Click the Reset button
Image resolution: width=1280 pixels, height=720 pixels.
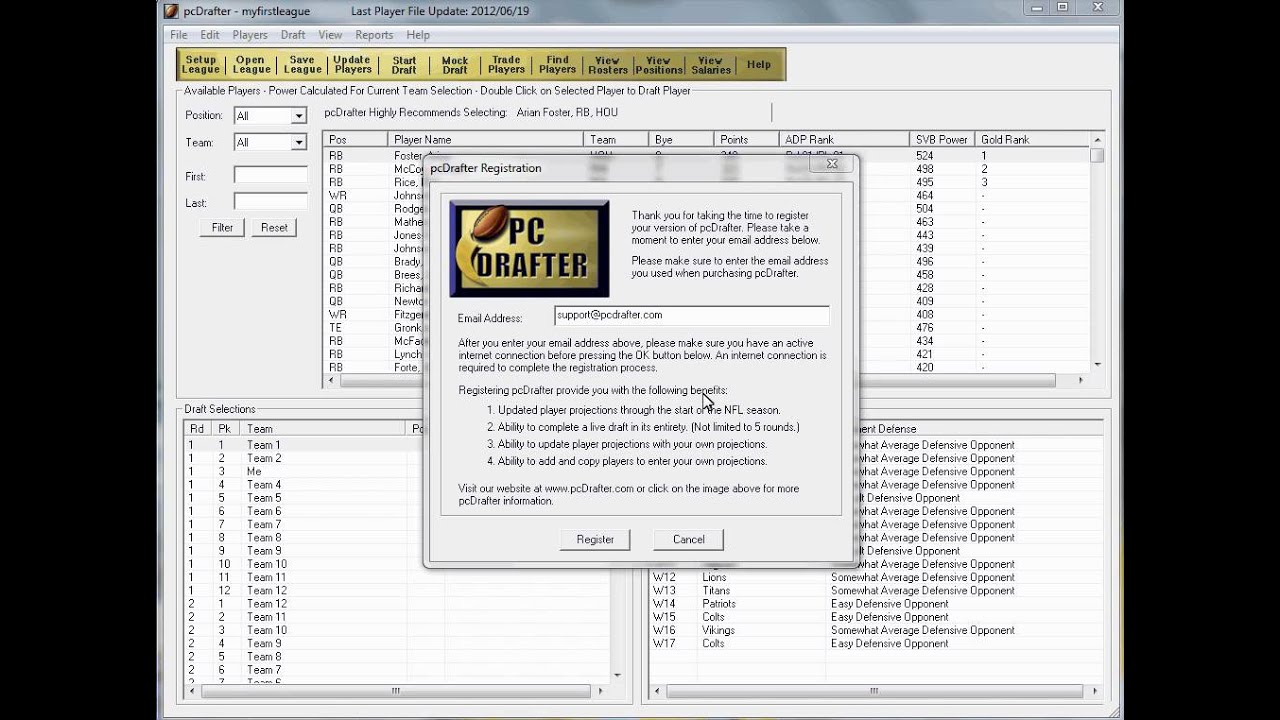(x=274, y=228)
